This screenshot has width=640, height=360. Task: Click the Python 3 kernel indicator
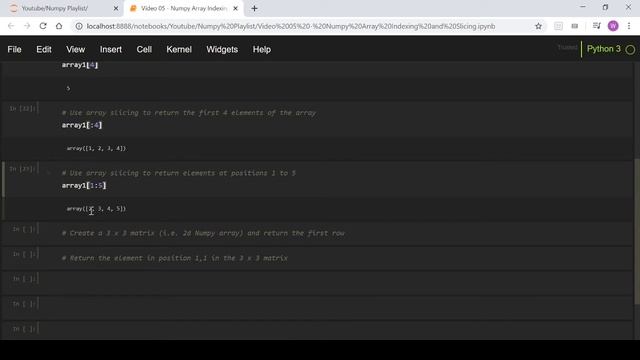pyautogui.click(x=603, y=49)
